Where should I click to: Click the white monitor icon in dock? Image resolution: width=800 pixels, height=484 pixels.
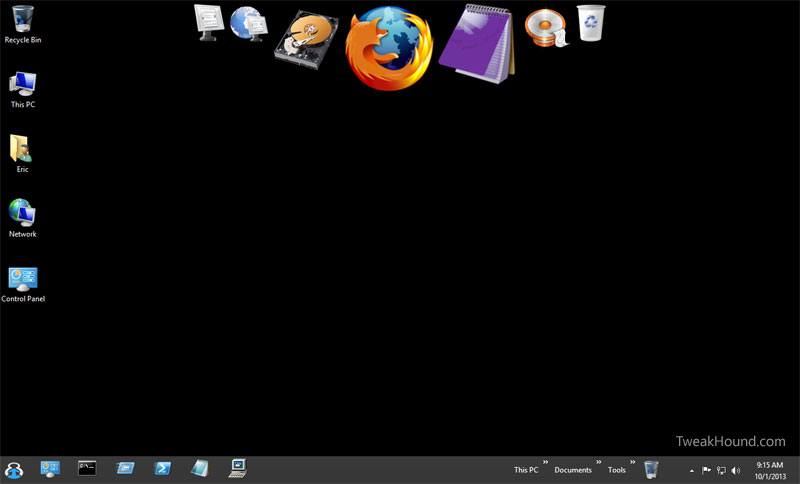tap(209, 23)
